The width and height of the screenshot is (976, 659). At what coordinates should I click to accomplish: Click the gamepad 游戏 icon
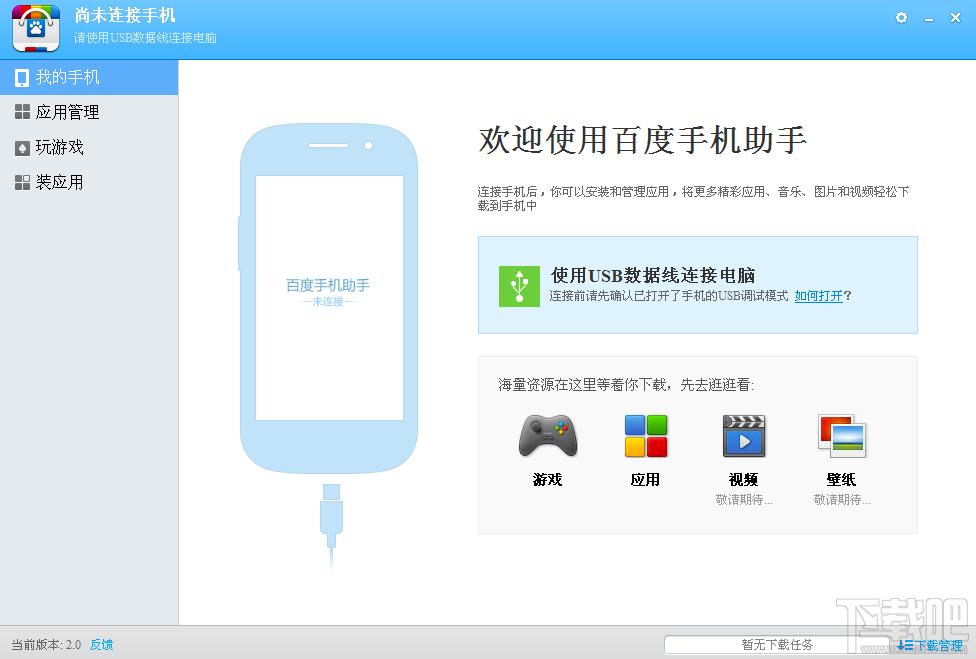coord(548,436)
